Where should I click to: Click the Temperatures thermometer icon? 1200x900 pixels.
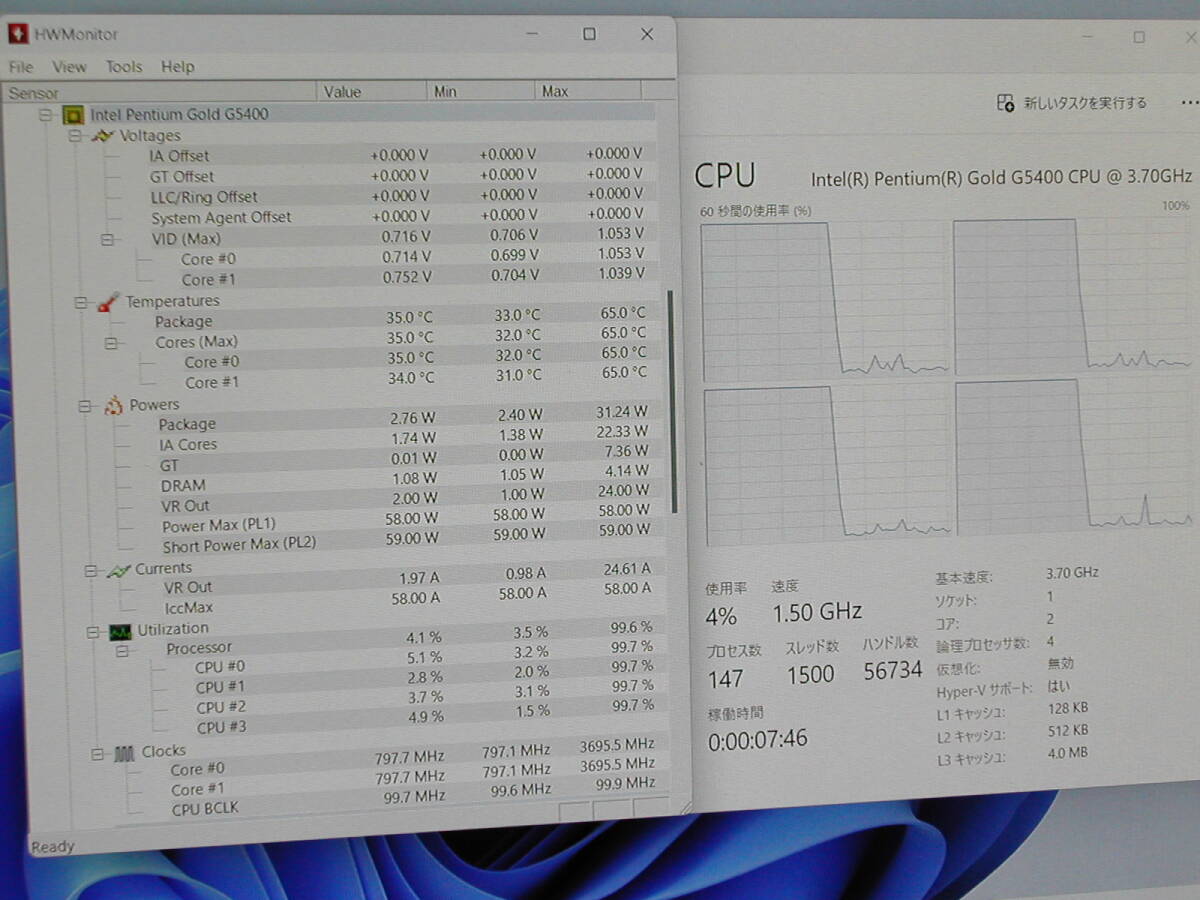(x=109, y=302)
